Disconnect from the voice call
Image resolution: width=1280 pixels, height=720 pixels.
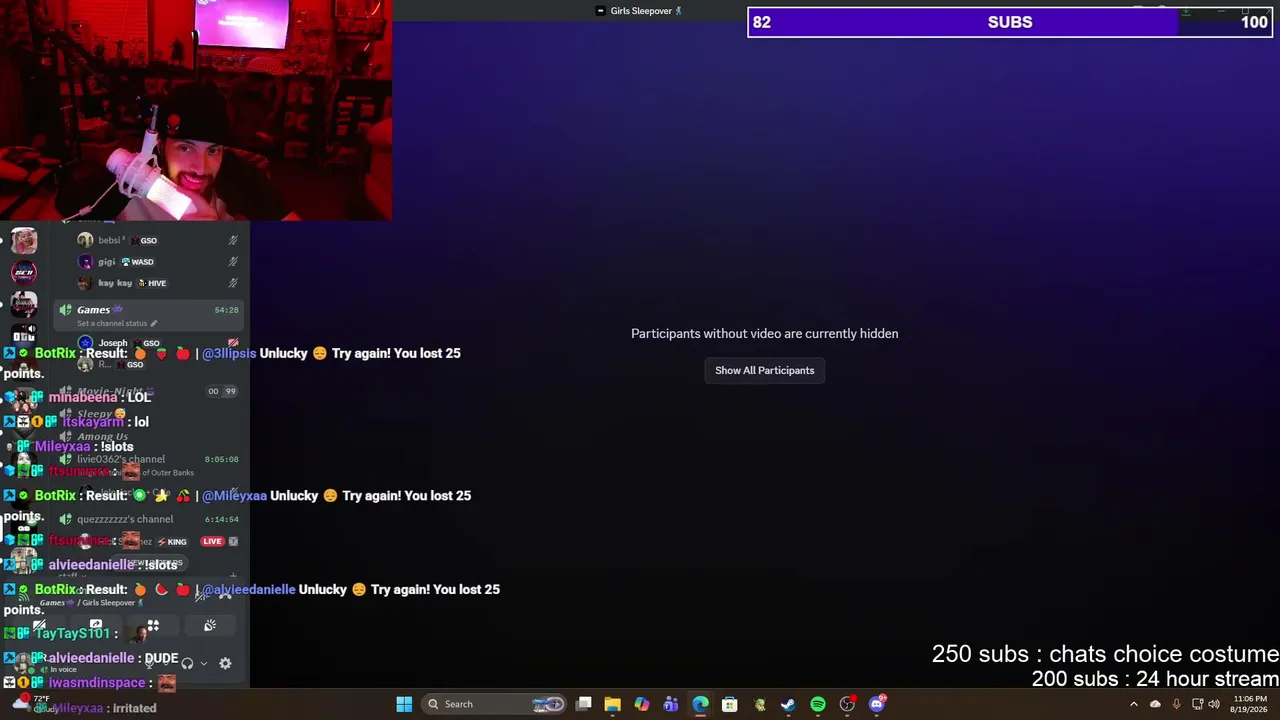tap(225, 596)
